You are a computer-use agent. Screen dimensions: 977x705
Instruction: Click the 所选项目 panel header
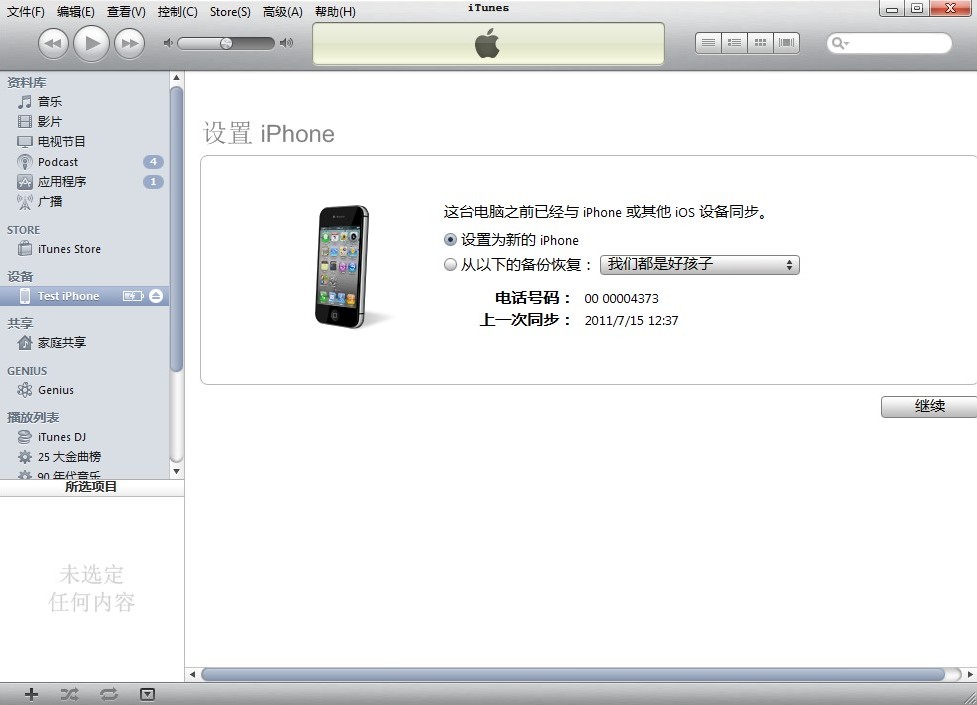tap(92, 487)
